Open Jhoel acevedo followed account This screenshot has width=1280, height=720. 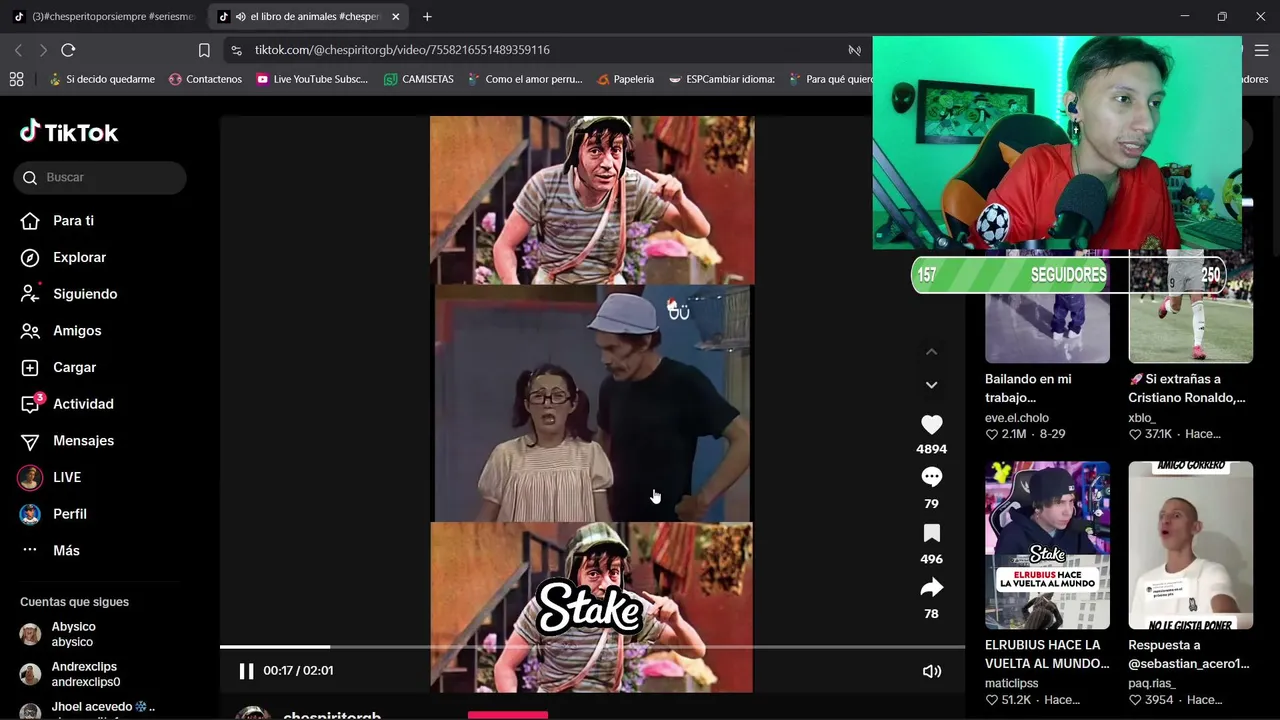coord(88,710)
